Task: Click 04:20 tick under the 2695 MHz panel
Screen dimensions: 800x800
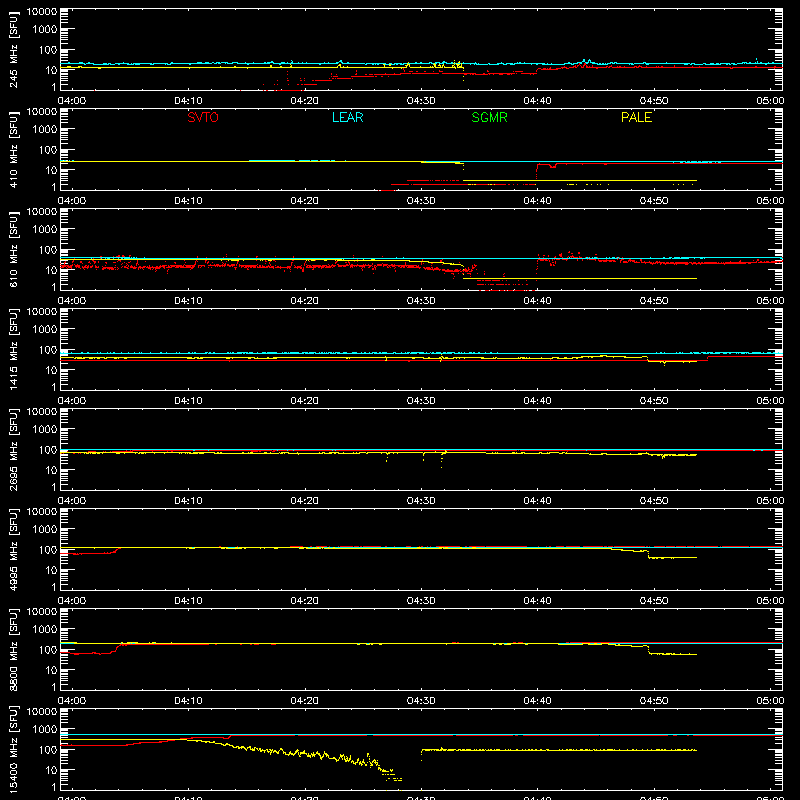Action: (305, 501)
